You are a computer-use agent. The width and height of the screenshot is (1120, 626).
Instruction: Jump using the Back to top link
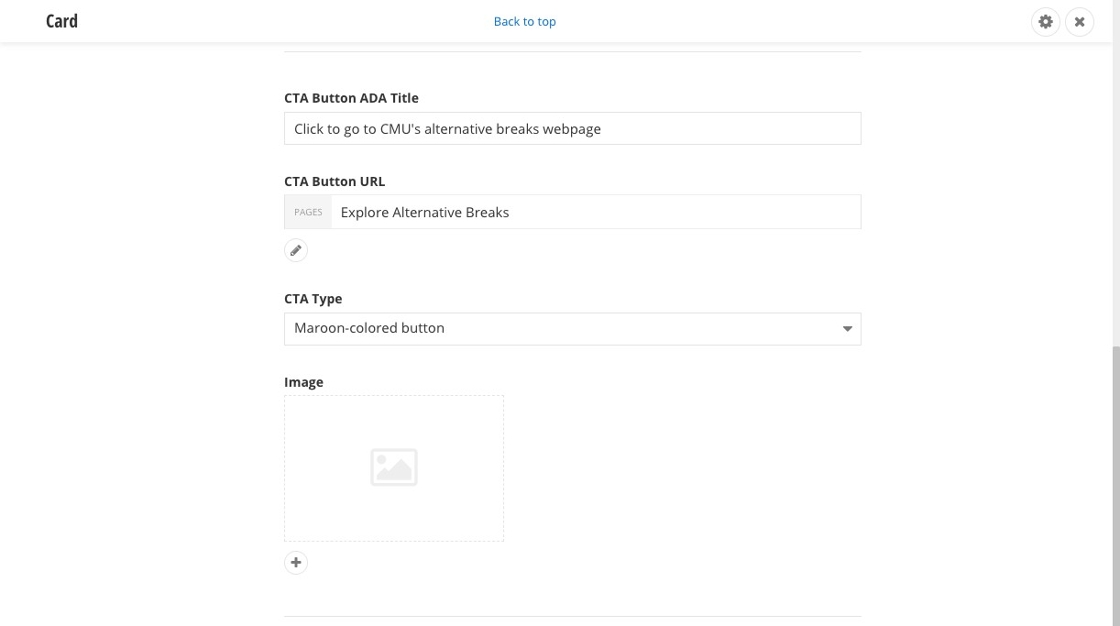[524, 21]
